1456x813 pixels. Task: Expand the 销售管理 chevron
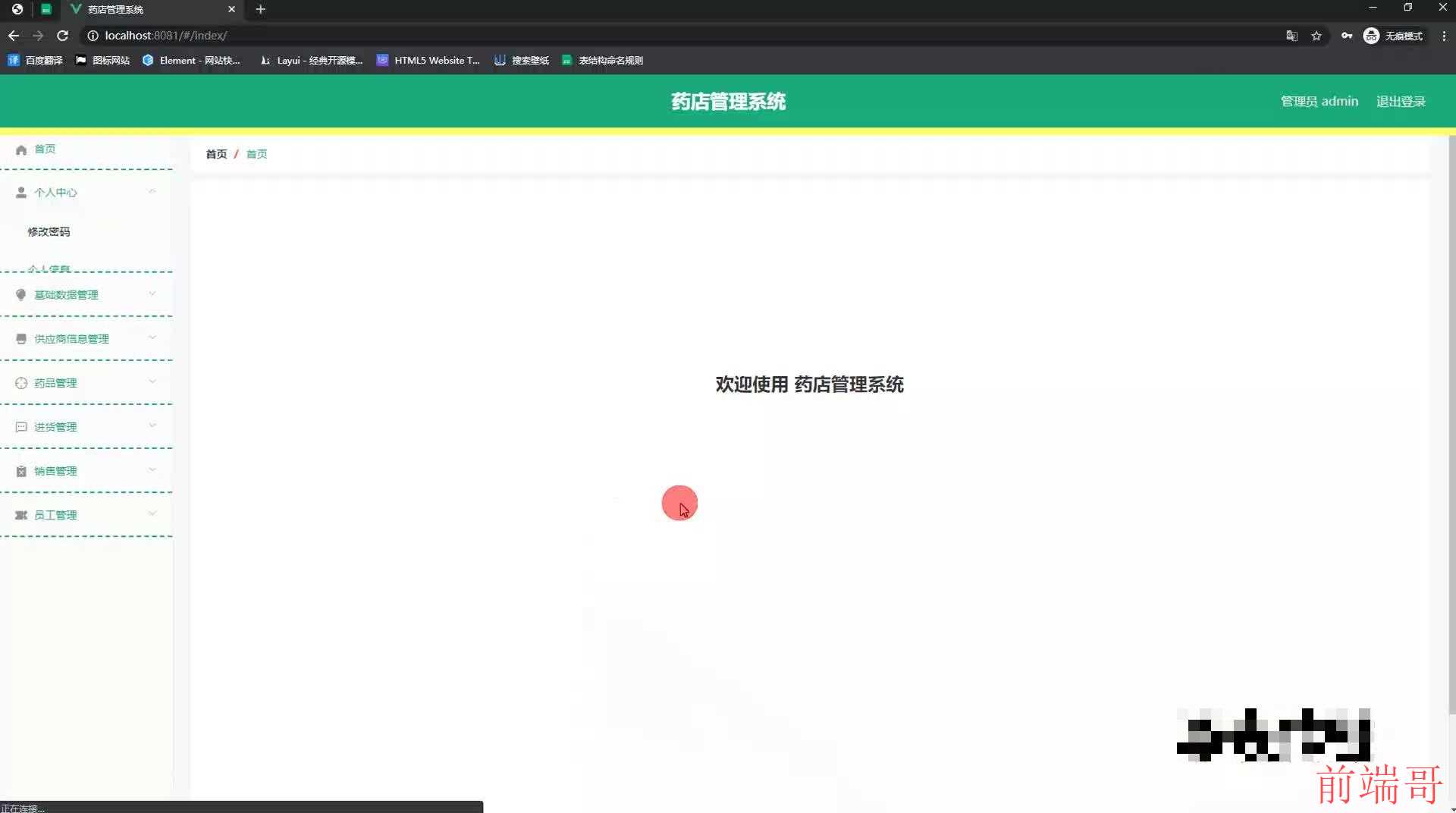point(152,470)
